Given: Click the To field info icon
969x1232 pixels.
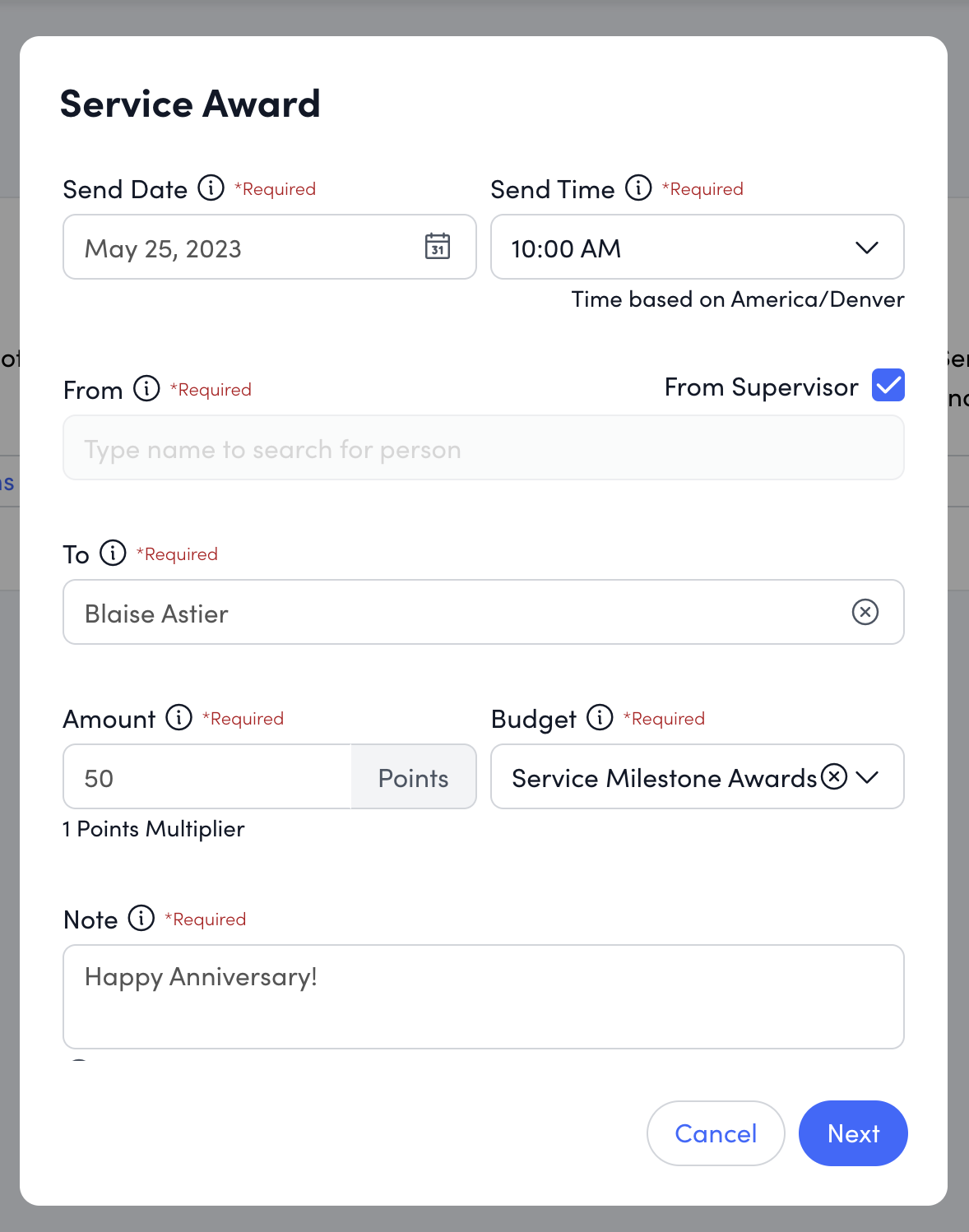Looking at the screenshot, I should point(112,553).
